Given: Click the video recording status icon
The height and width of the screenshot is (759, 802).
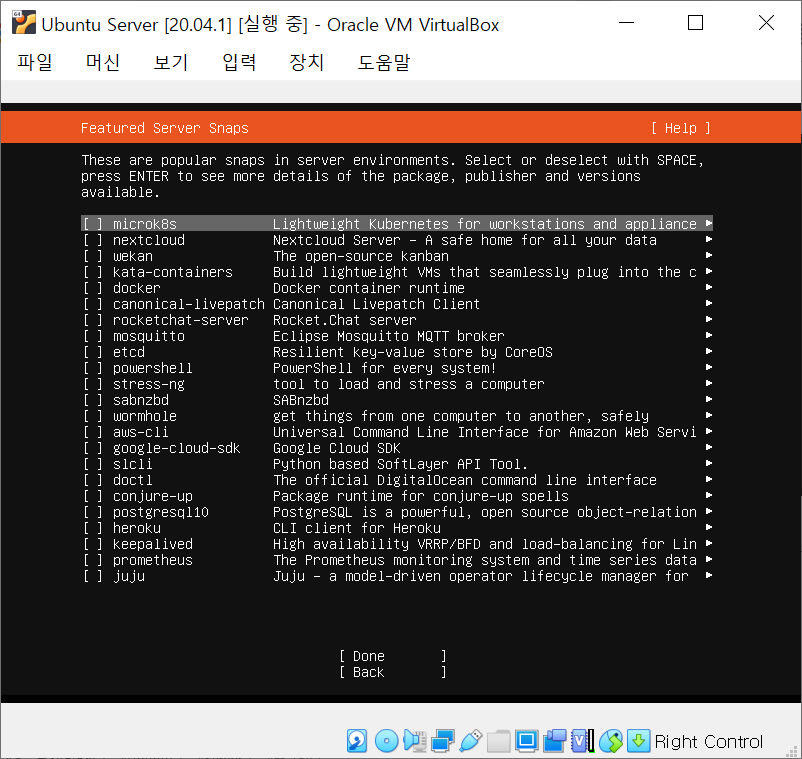Looking at the screenshot, I should tap(554, 741).
